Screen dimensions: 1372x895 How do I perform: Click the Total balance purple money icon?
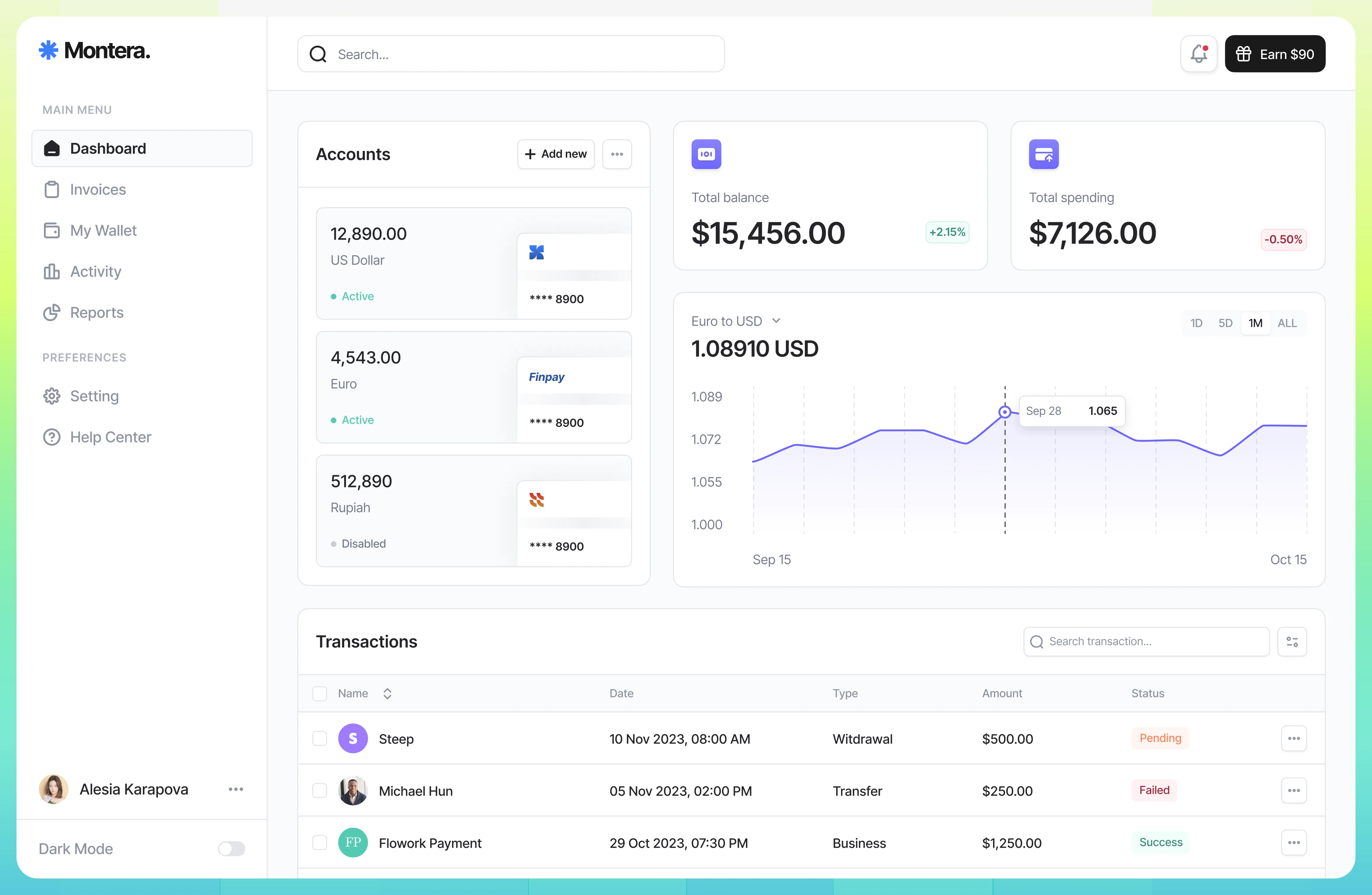(706, 154)
